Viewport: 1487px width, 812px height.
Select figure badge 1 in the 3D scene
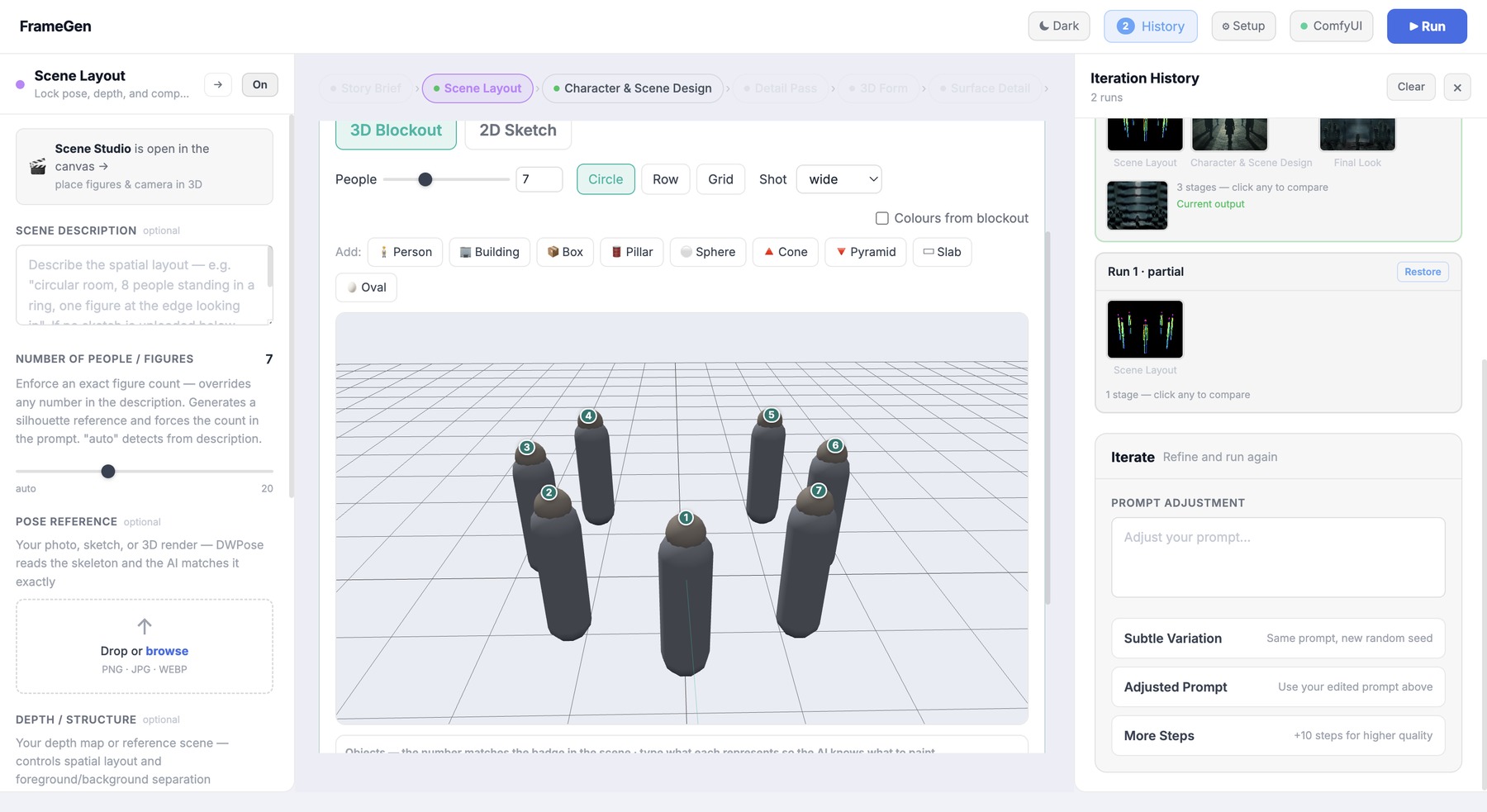click(686, 518)
